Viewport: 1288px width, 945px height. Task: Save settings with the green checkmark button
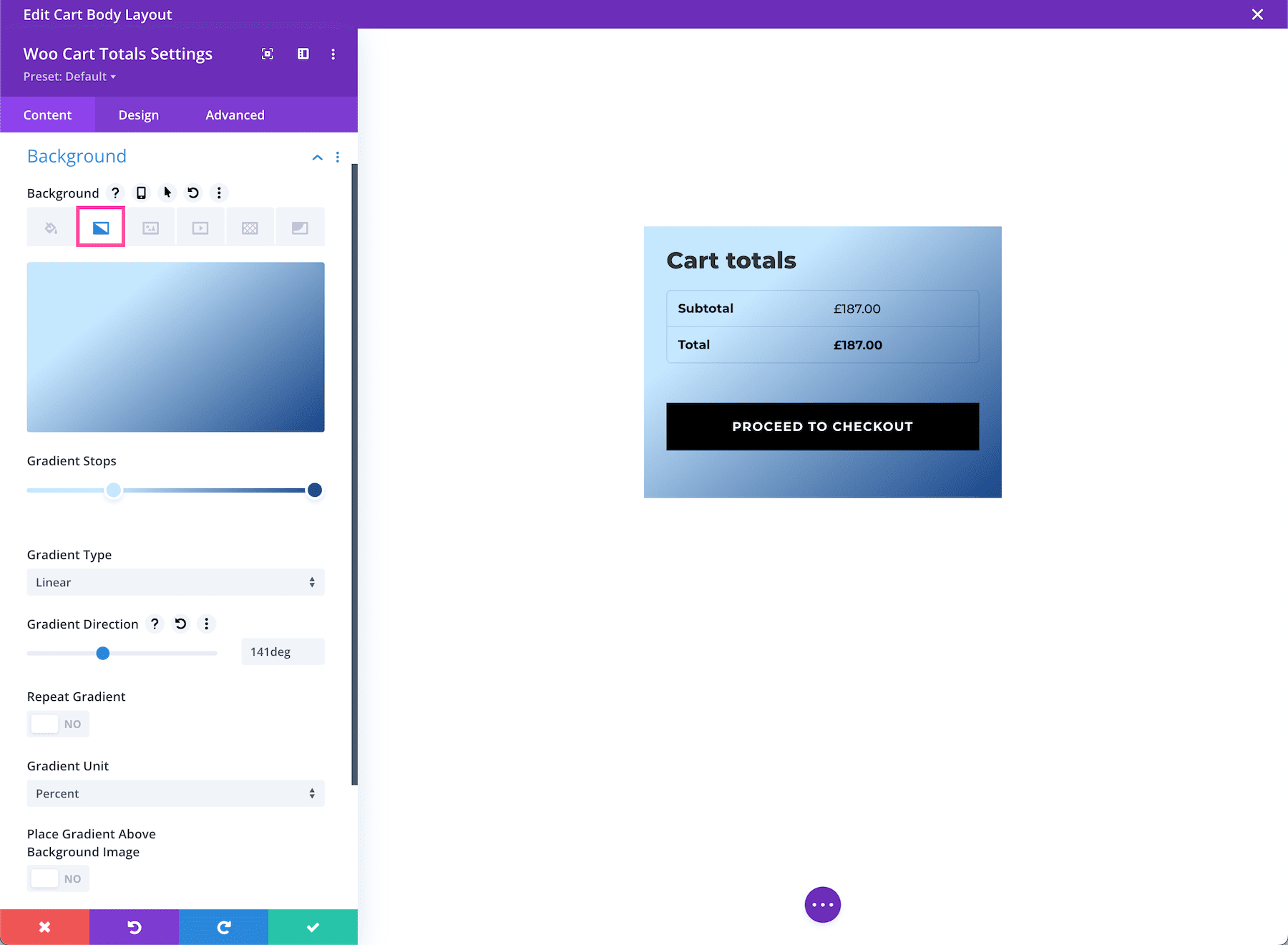tap(313, 926)
